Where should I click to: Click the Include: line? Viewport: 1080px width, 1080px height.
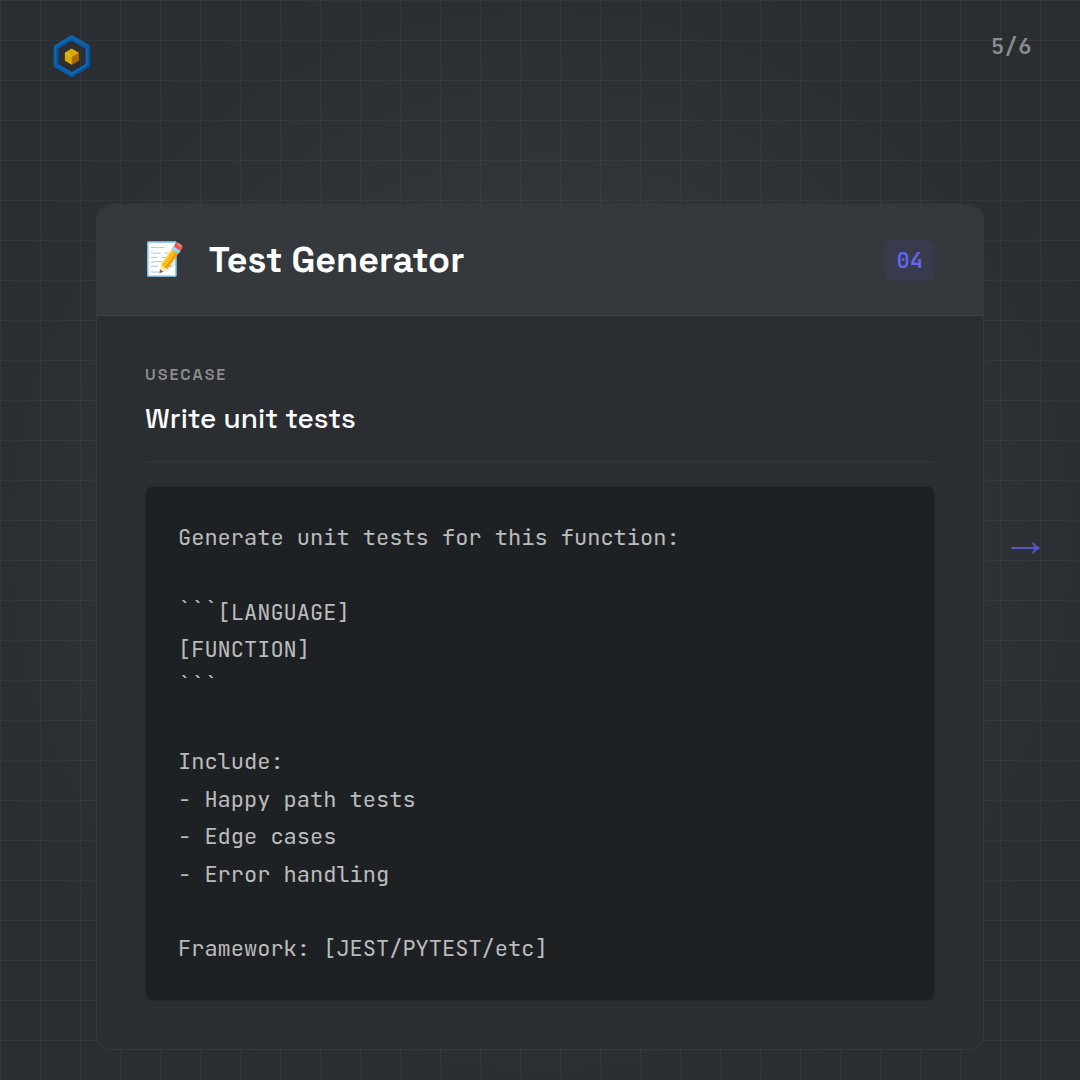[230, 762]
